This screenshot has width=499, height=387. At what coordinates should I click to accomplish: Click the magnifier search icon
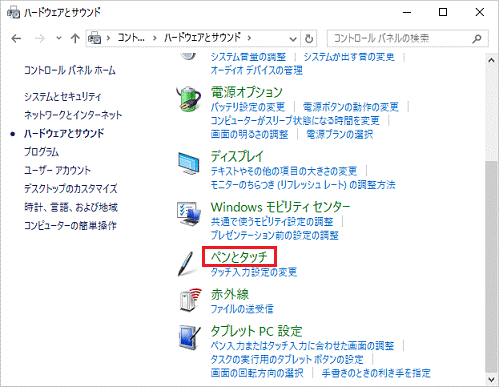coord(477,39)
